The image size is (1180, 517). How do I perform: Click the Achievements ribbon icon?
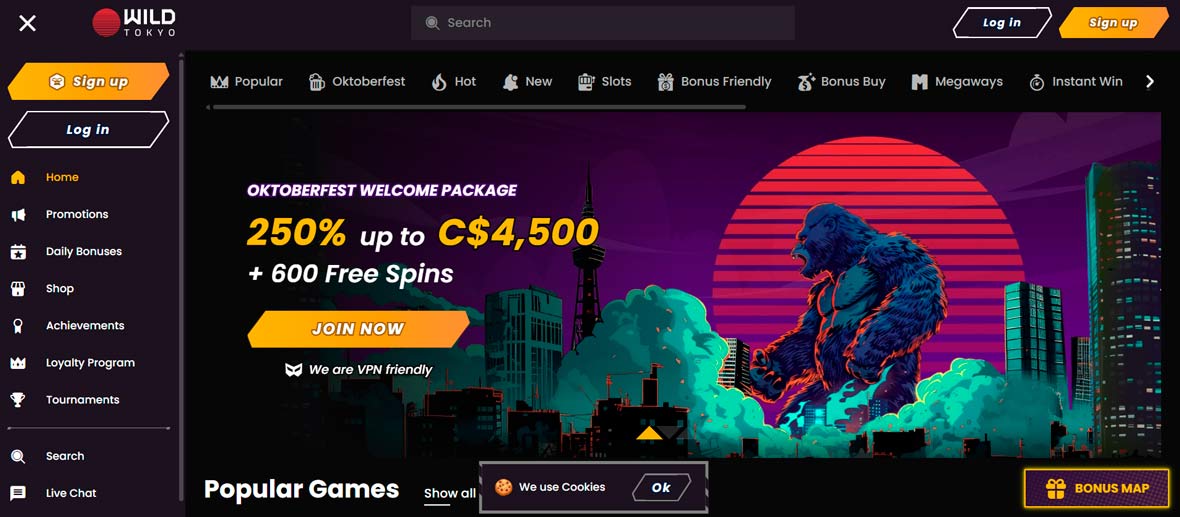point(18,326)
